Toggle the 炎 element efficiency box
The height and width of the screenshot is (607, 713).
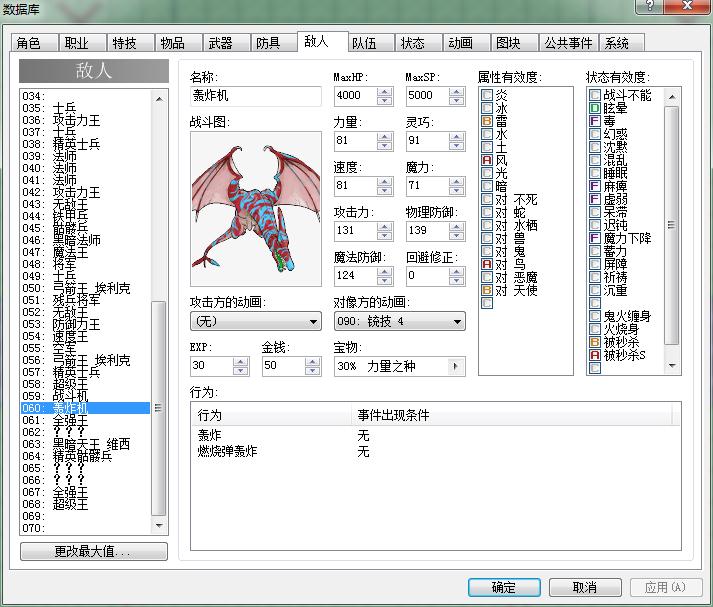click(487, 95)
